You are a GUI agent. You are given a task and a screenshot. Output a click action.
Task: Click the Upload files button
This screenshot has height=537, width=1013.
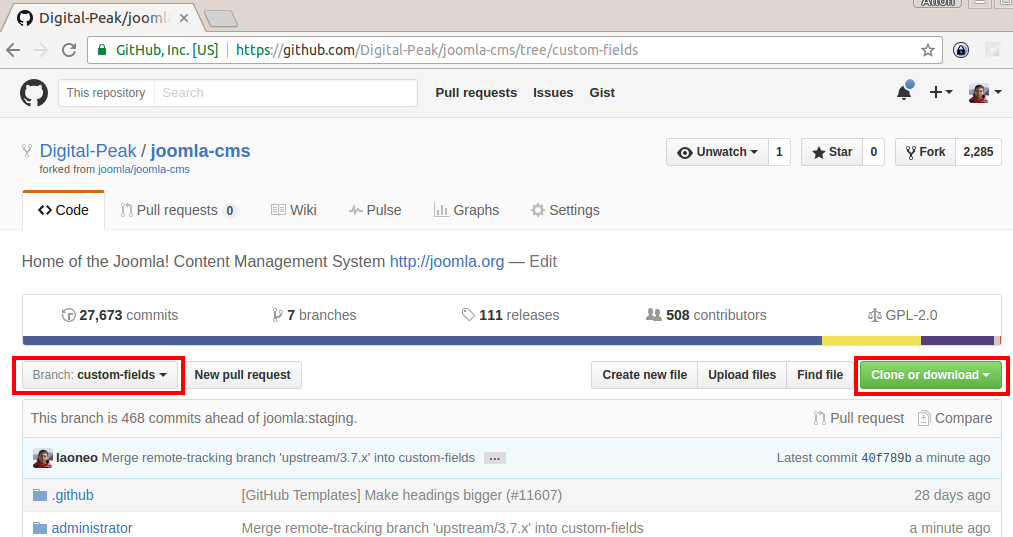point(741,375)
